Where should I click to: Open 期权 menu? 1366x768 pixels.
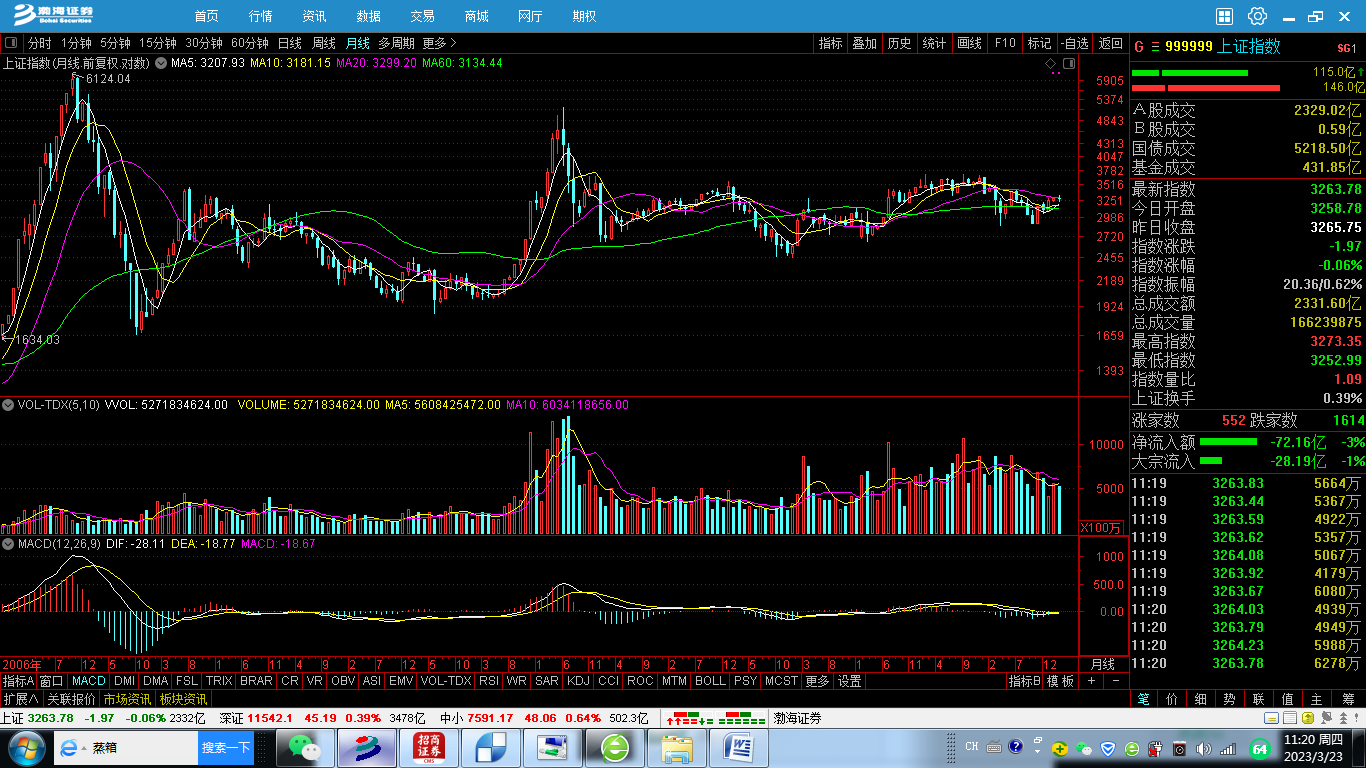coord(584,16)
